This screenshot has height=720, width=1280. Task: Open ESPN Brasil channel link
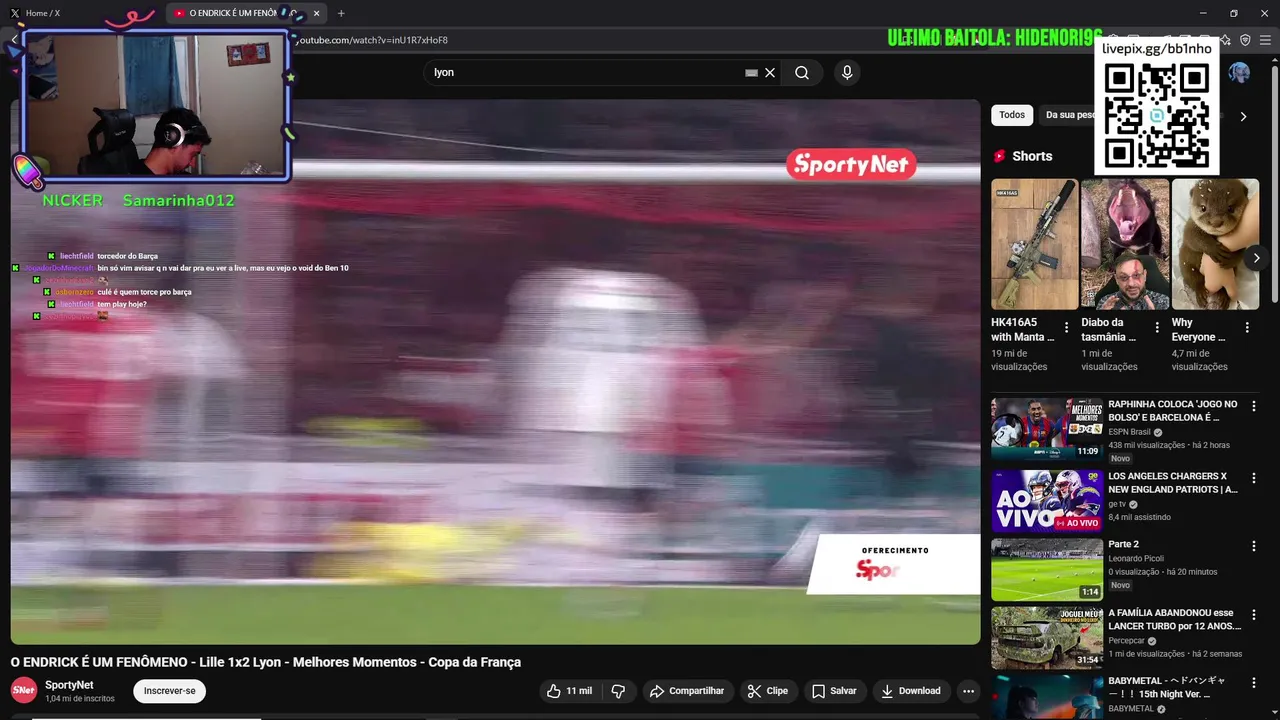(1129, 432)
